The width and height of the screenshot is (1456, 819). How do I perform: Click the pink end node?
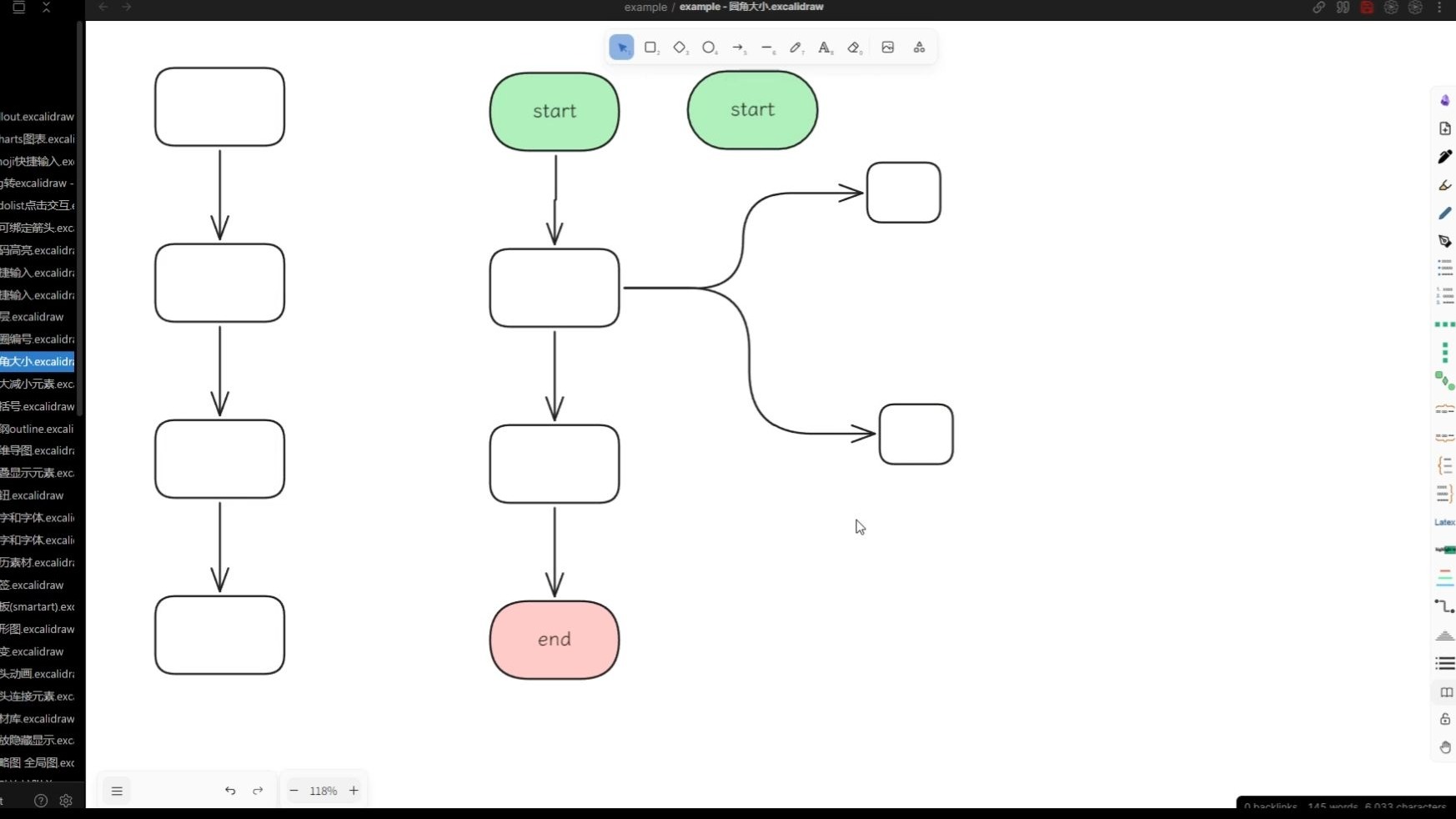[555, 640]
